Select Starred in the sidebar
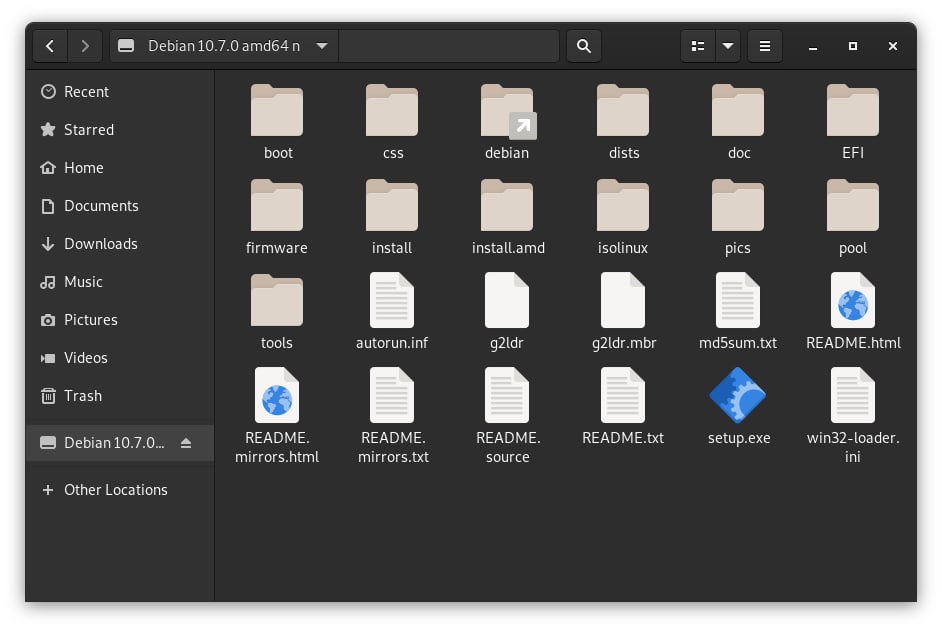Image resolution: width=942 pixels, height=630 pixels. click(x=120, y=130)
